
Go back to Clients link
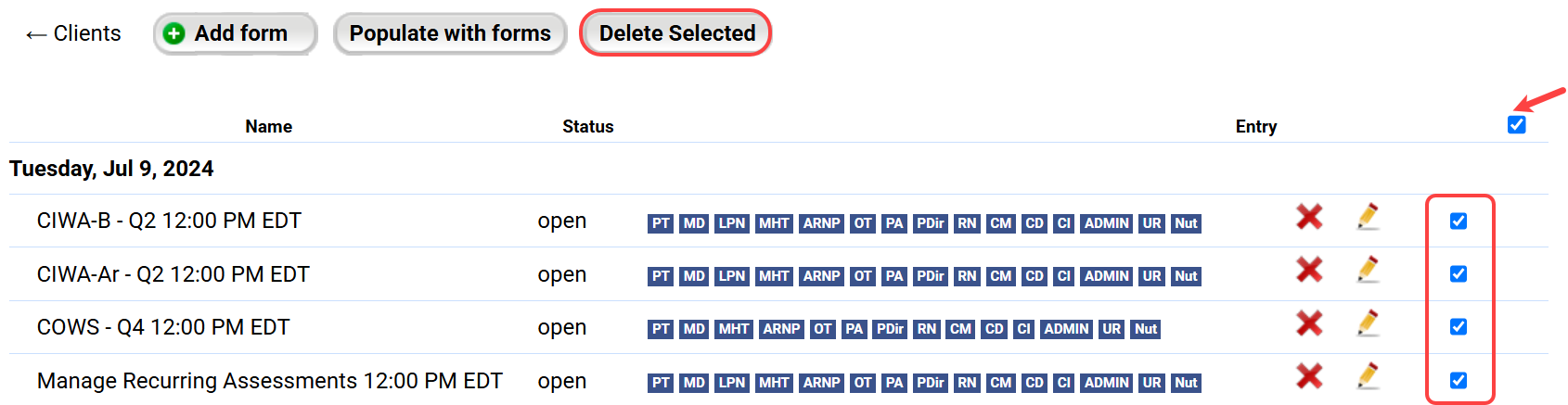(74, 33)
